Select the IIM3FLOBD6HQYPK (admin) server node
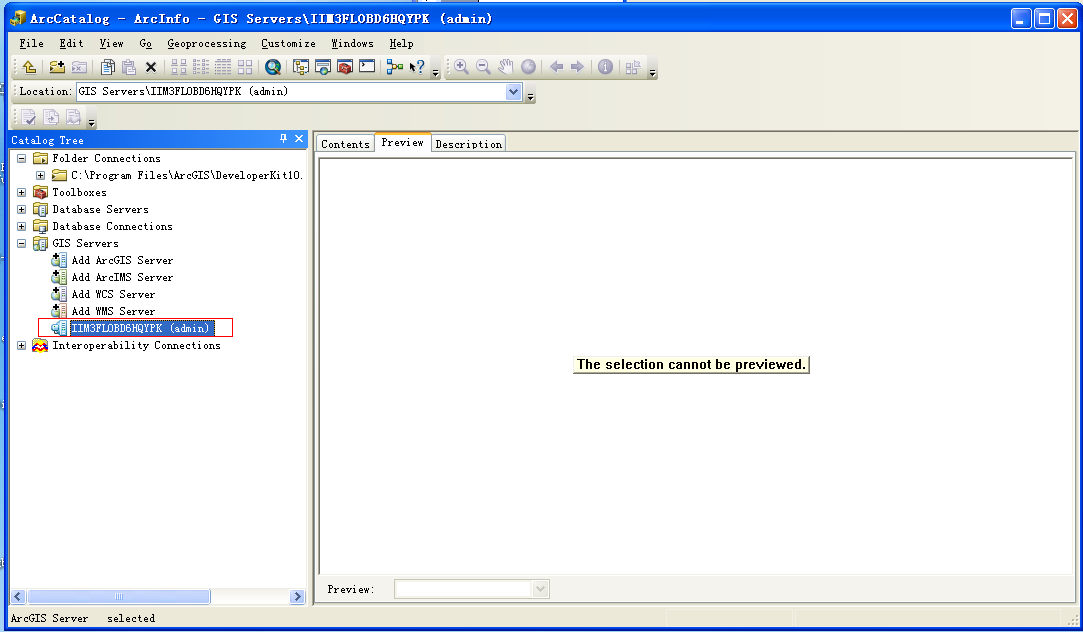Screen dimensions: 1083x632 click(x=142, y=328)
